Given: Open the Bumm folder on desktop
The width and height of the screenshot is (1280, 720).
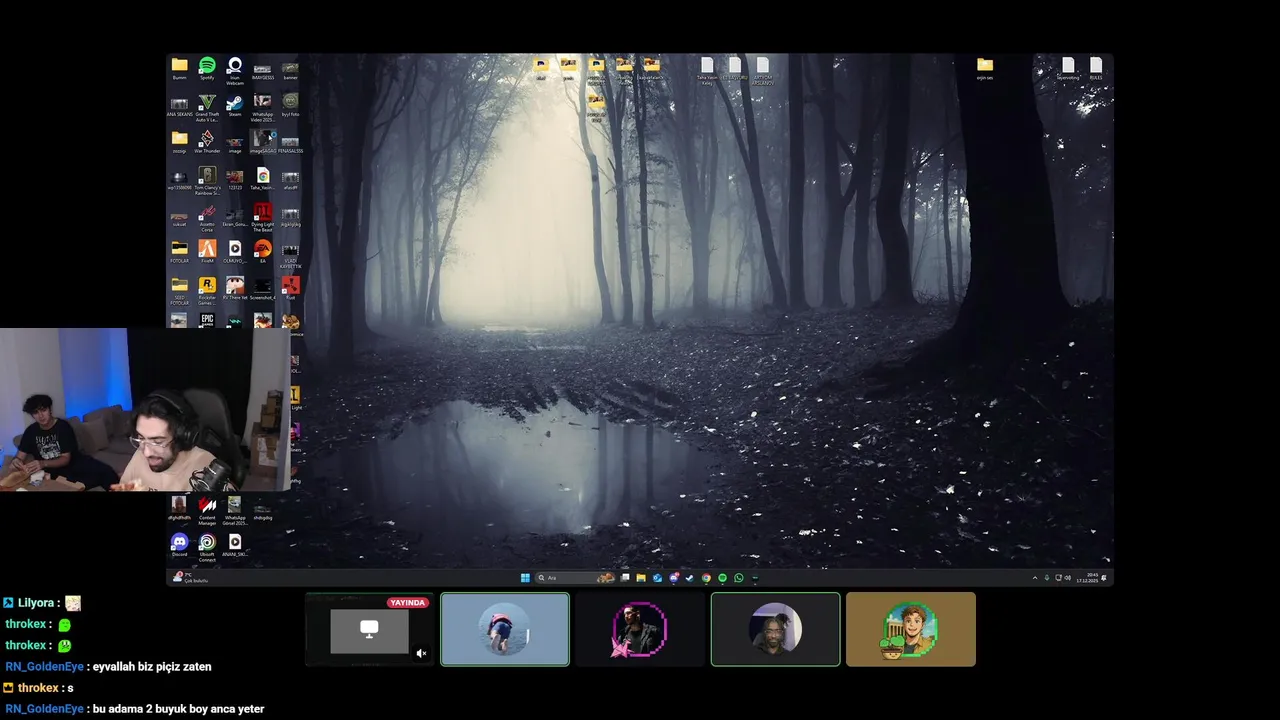Looking at the screenshot, I should point(179,69).
